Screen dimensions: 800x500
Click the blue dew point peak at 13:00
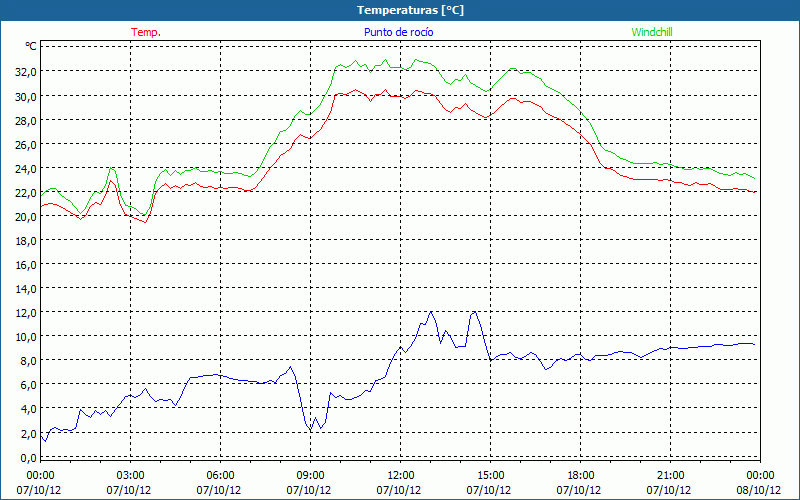click(x=431, y=312)
